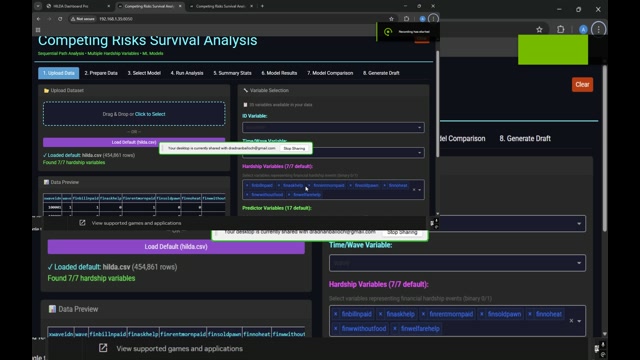Open the small 3. Select Model tab
Image resolution: width=640 pixels, height=360 pixels.
pyautogui.click(x=144, y=73)
